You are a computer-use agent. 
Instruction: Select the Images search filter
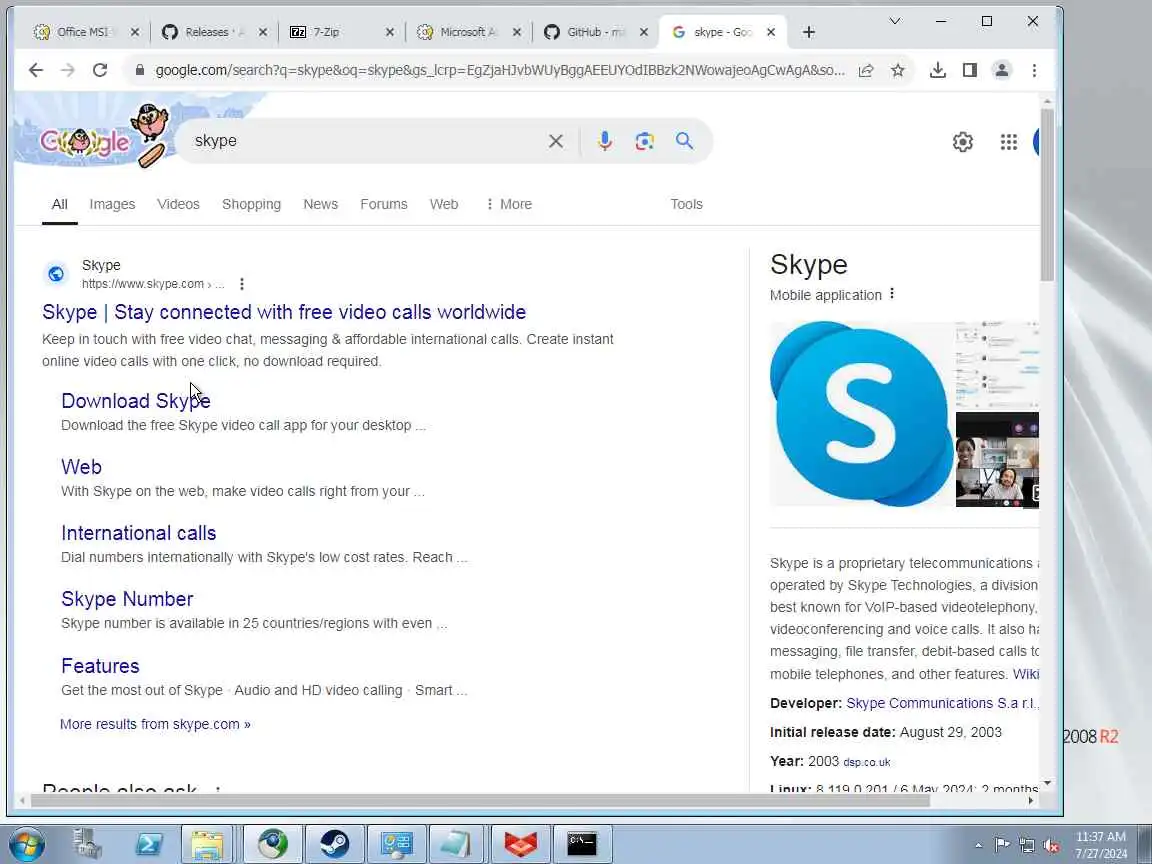pyautogui.click(x=112, y=204)
